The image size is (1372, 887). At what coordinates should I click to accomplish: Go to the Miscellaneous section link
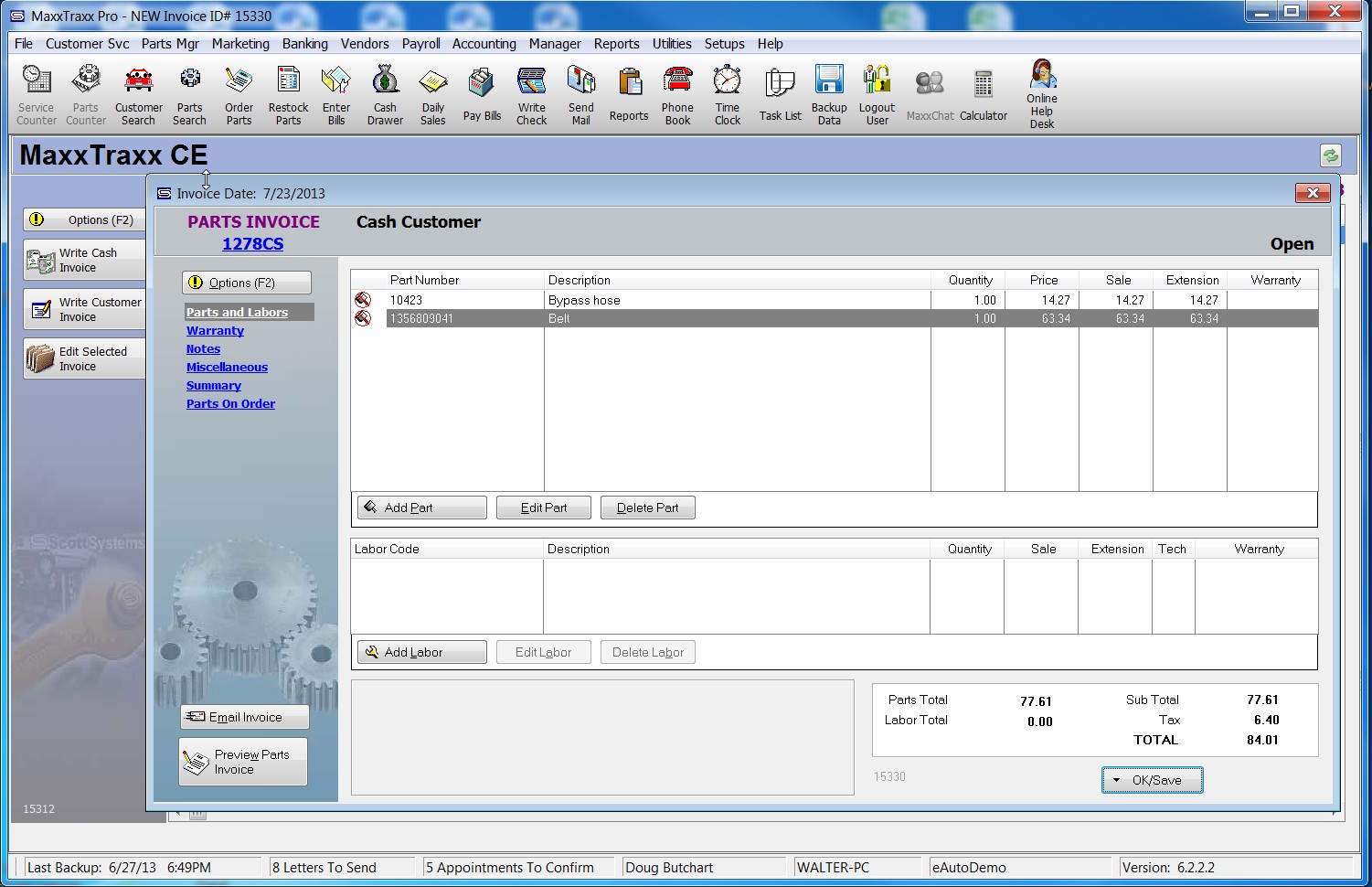tap(227, 367)
